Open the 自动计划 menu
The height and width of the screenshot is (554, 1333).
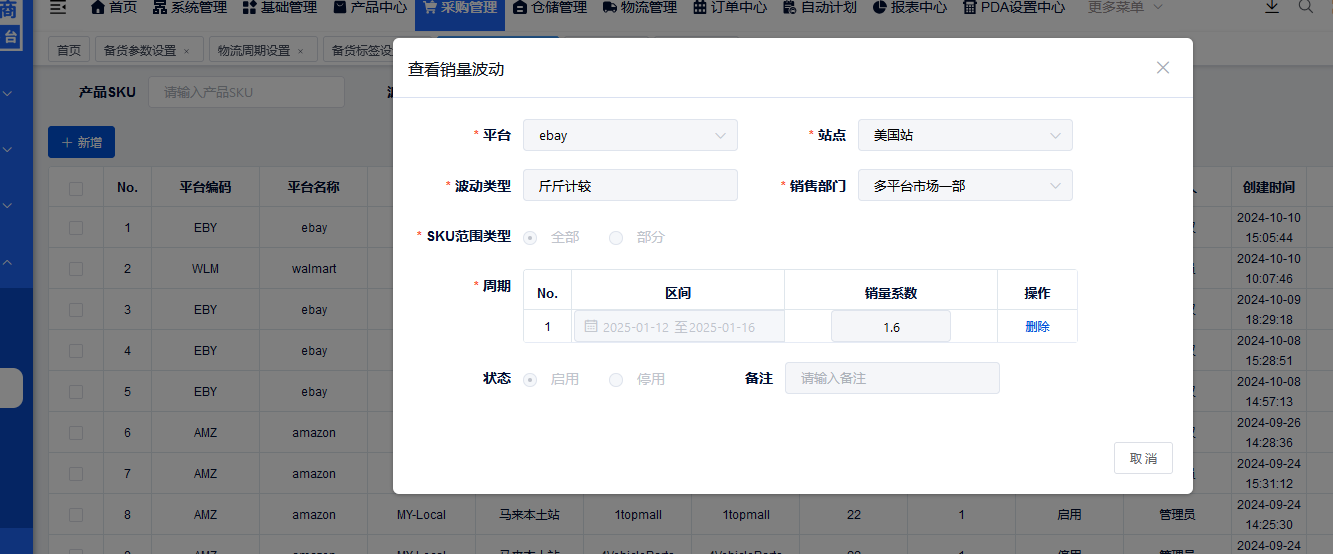820,8
